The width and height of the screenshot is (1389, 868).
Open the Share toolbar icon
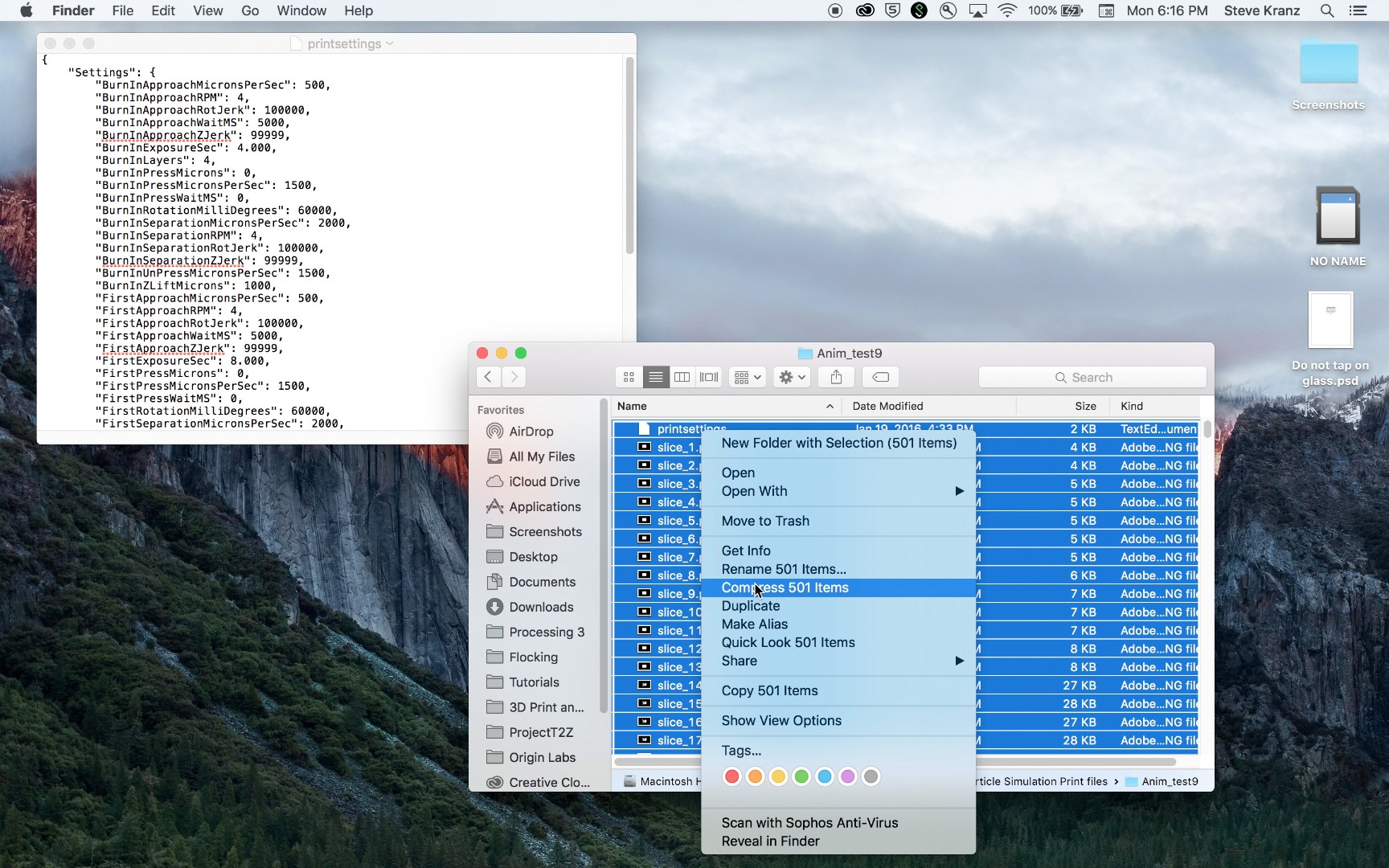tap(836, 377)
